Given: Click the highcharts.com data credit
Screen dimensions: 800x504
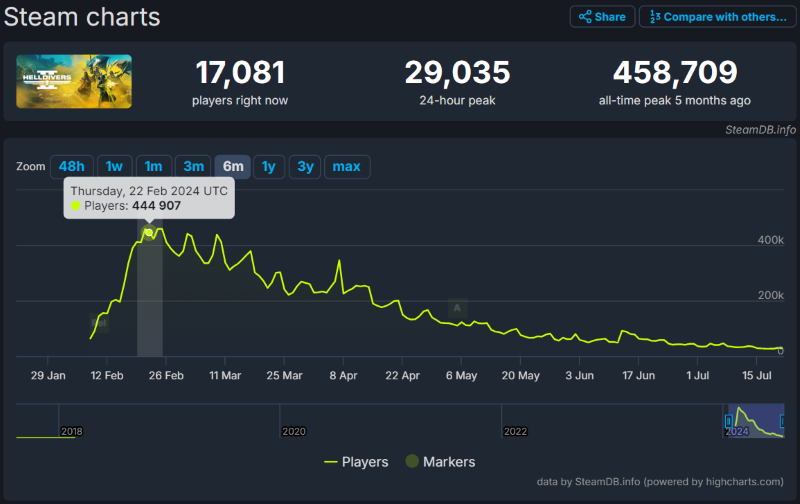Looking at the screenshot, I should click(660, 482).
